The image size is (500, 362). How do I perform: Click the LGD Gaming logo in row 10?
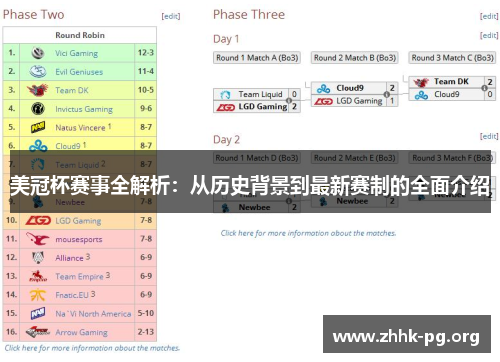tap(38, 220)
